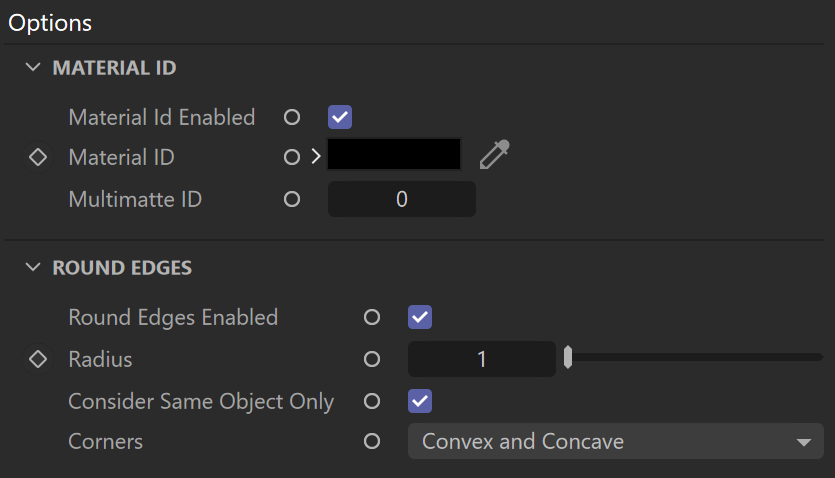Collapse the MATERIAL ID section
This screenshot has height=478, width=835.
point(33,68)
